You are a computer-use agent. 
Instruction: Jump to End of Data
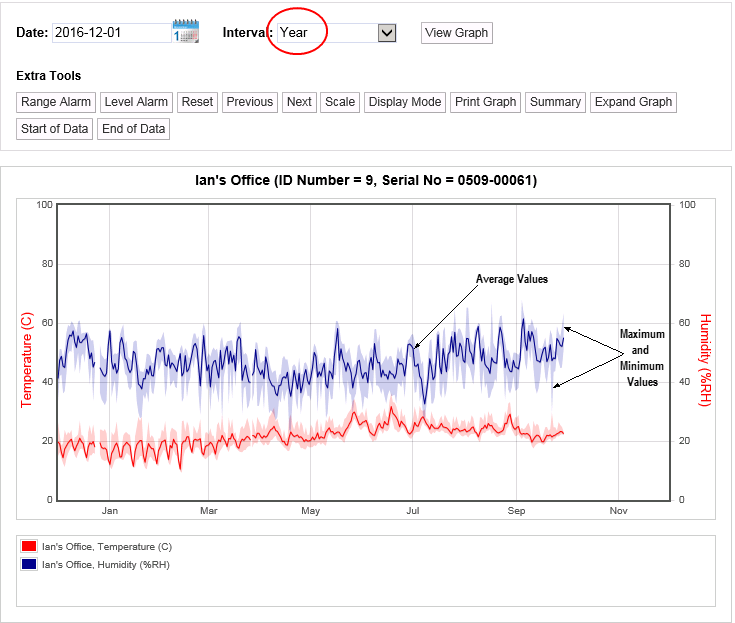[x=133, y=129]
